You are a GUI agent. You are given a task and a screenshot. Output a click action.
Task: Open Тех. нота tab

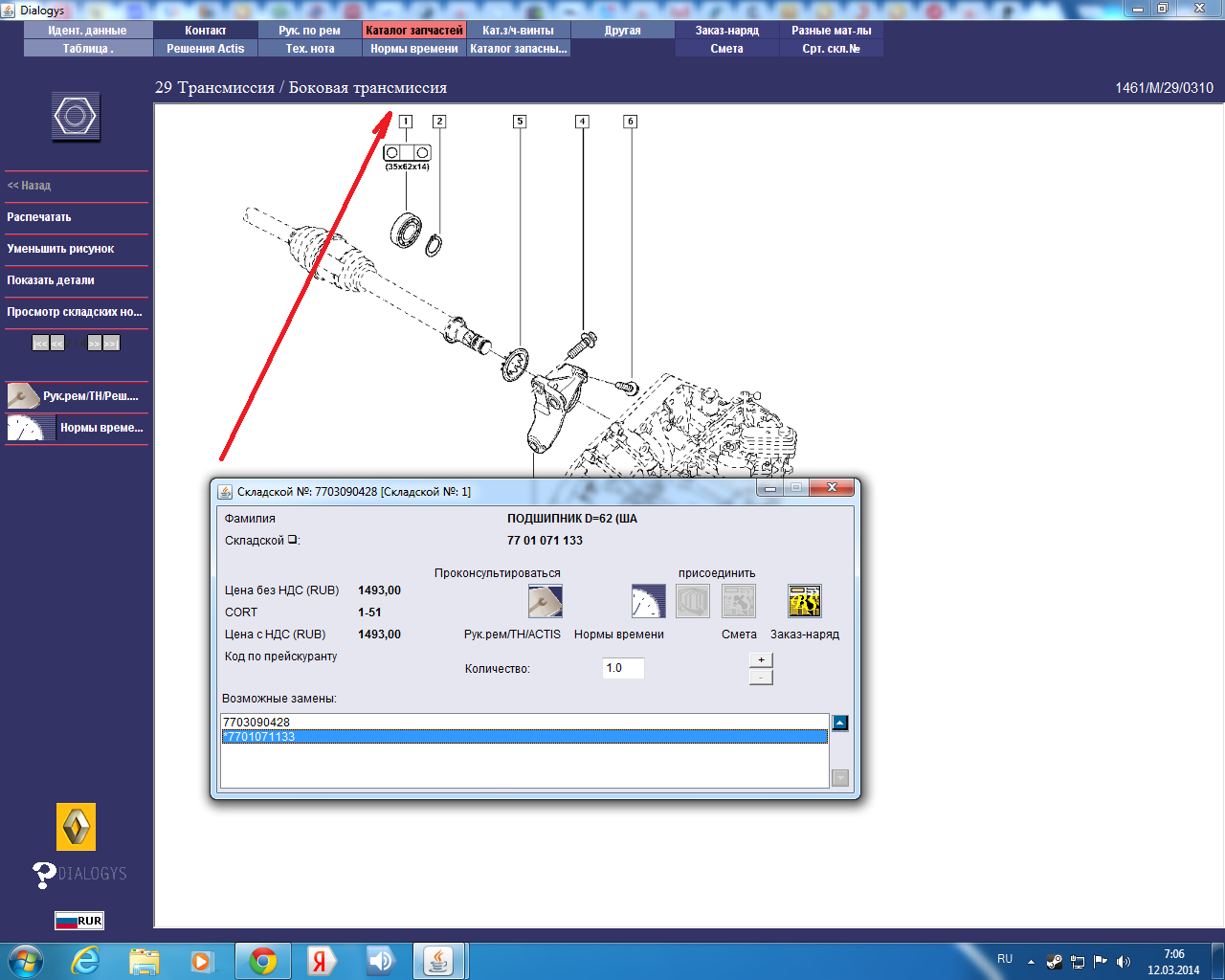pos(310,49)
